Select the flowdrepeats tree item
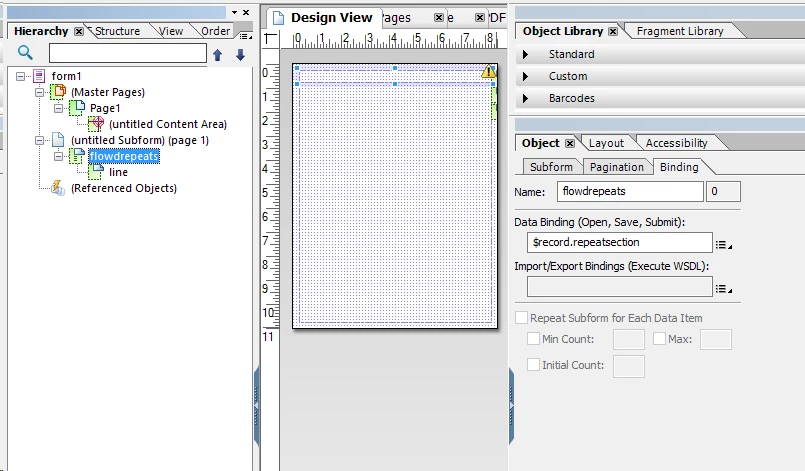Screen dimensions: 805x471 [x=124, y=156]
